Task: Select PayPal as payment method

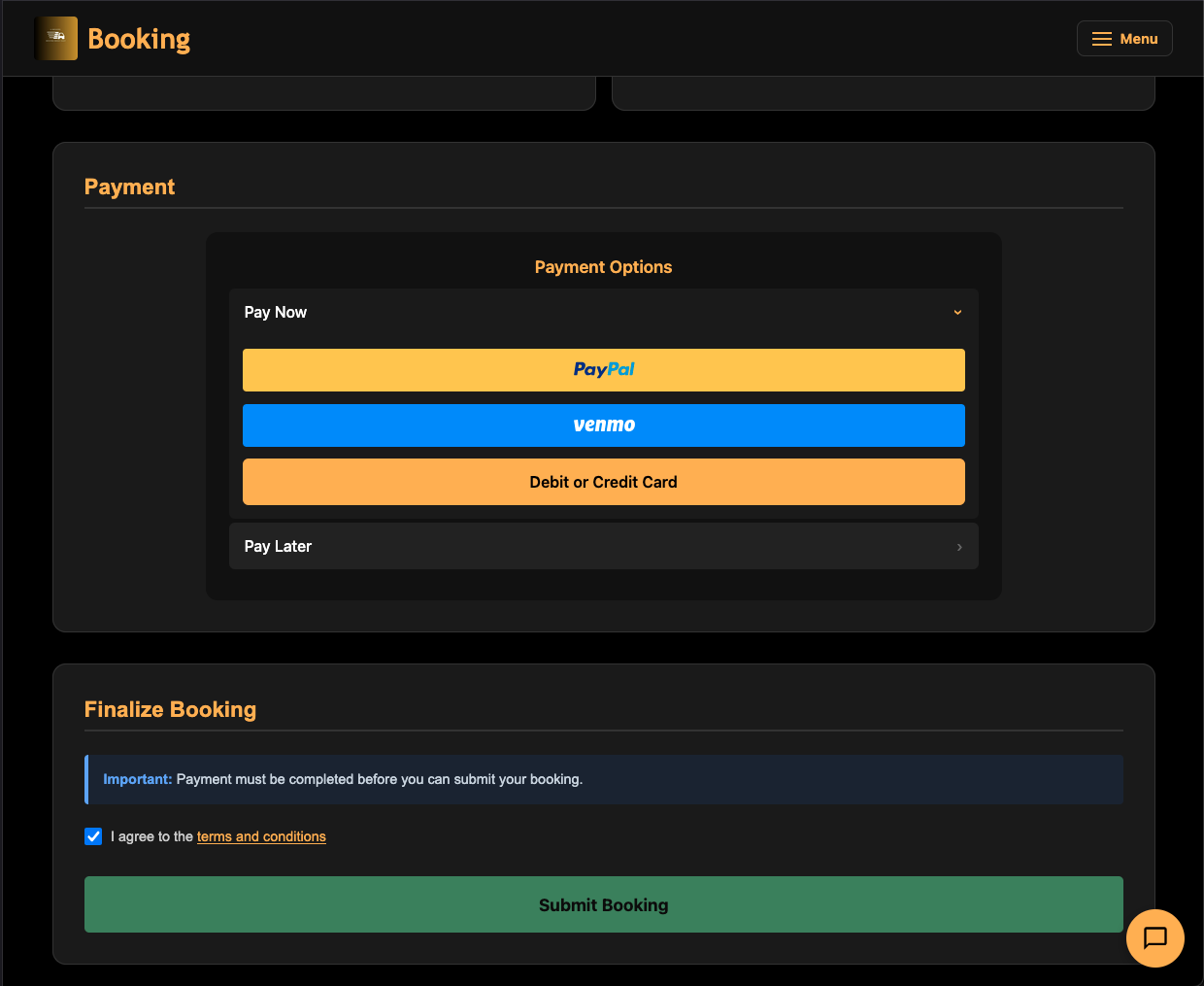Action: [603, 369]
